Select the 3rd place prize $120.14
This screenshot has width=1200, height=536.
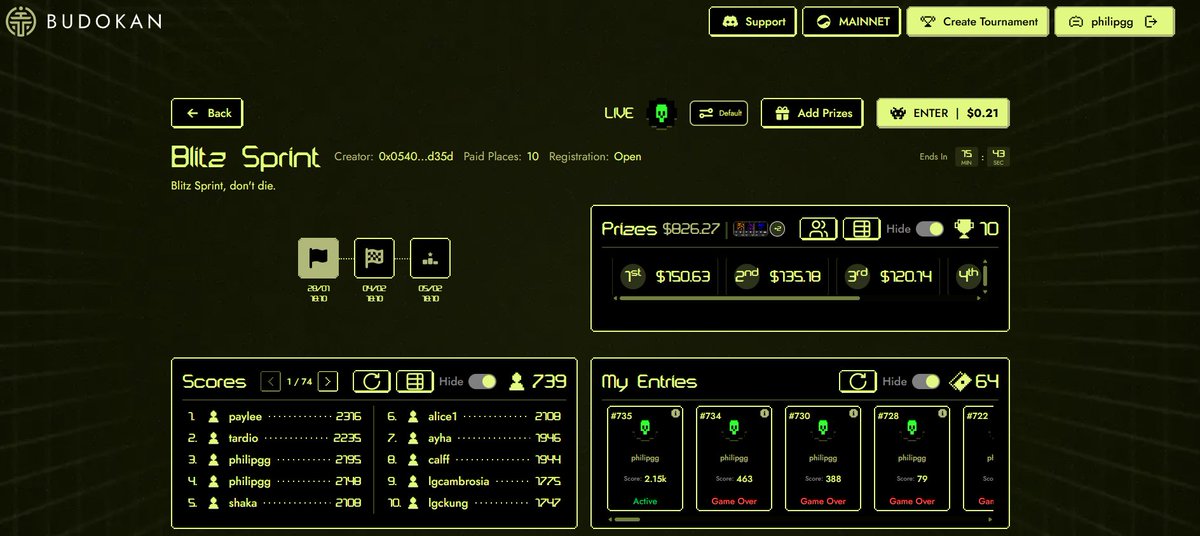890,276
